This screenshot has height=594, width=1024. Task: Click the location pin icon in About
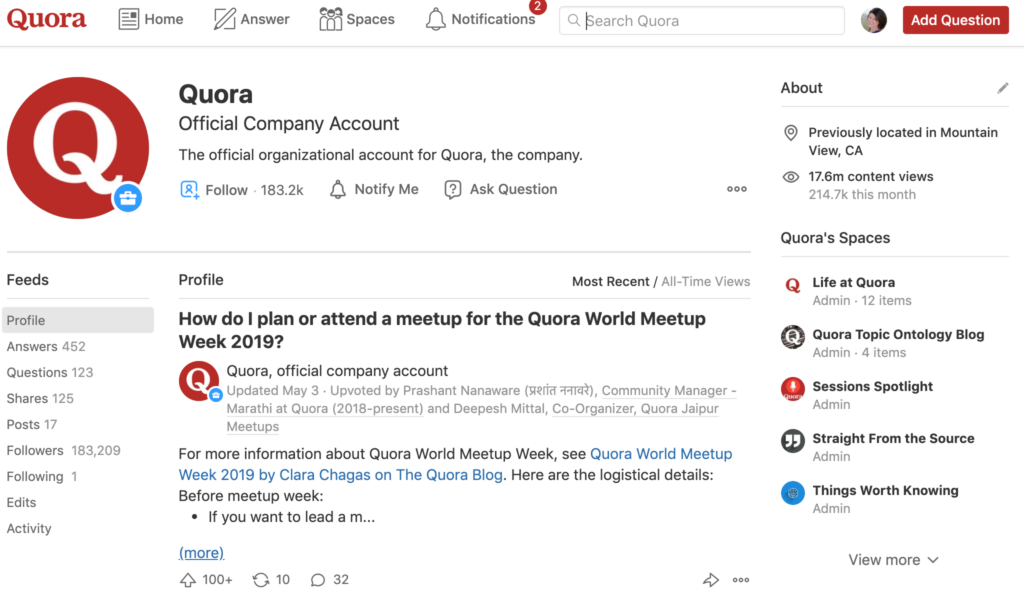[790, 133]
